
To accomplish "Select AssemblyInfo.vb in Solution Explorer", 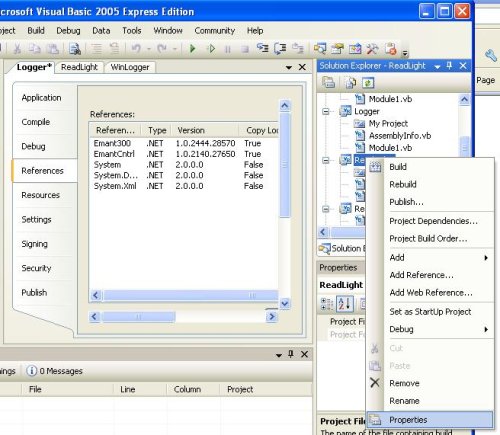I will click(x=400, y=136).
